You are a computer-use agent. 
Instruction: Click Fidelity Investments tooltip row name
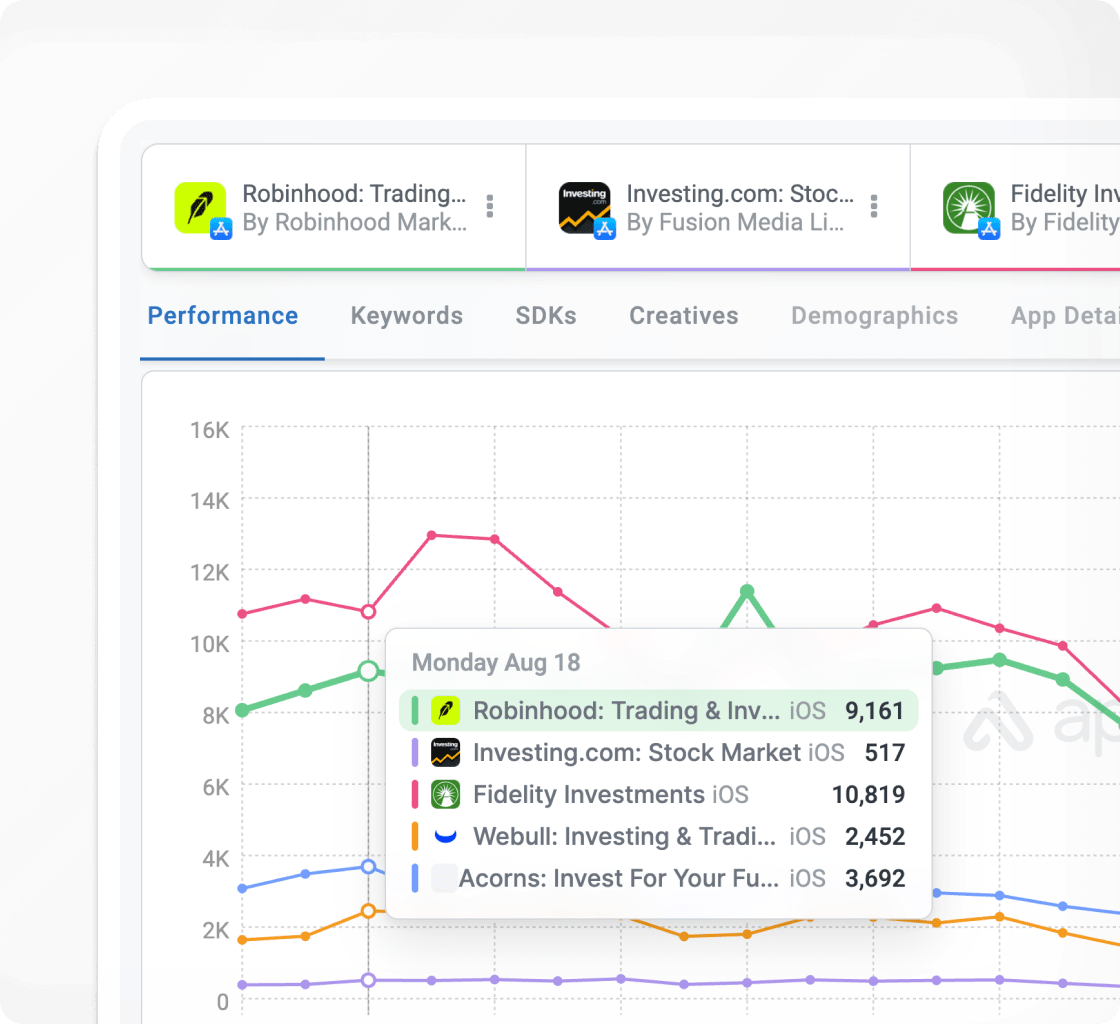tap(589, 794)
